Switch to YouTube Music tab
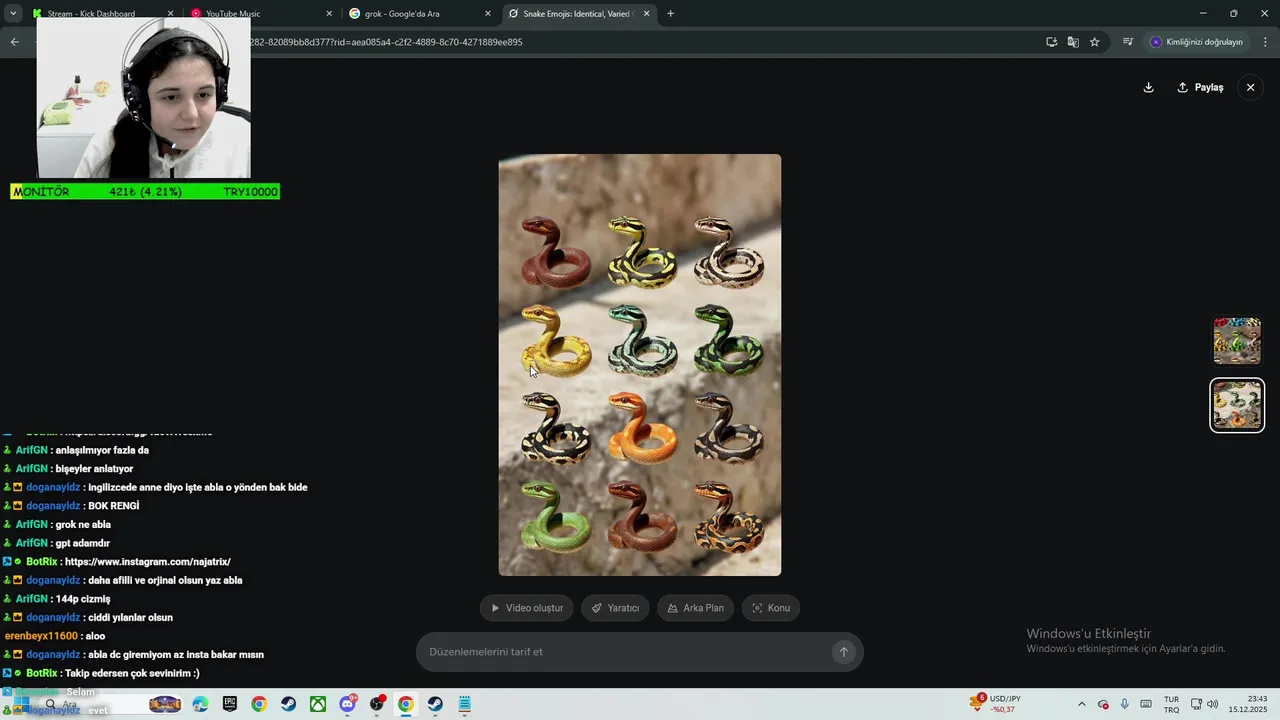Image resolution: width=1280 pixels, height=720 pixels. (260, 14)
